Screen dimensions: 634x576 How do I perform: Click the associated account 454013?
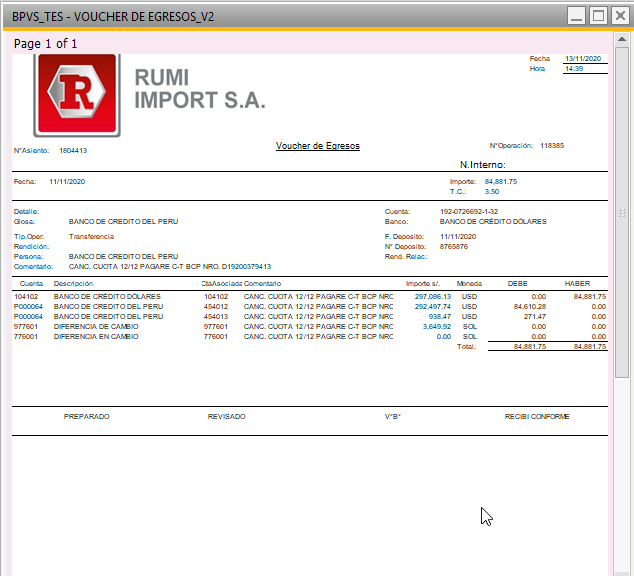point(216,316)
